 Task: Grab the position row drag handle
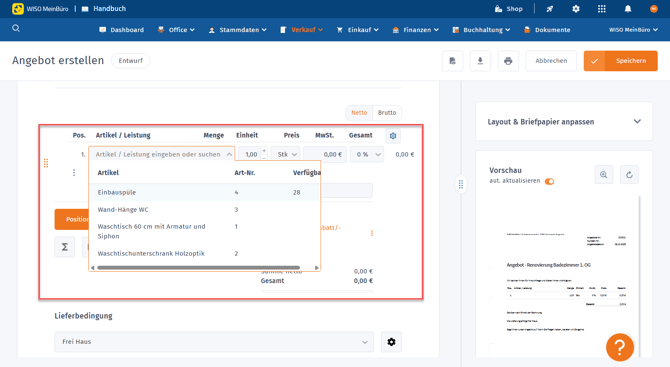46,163
